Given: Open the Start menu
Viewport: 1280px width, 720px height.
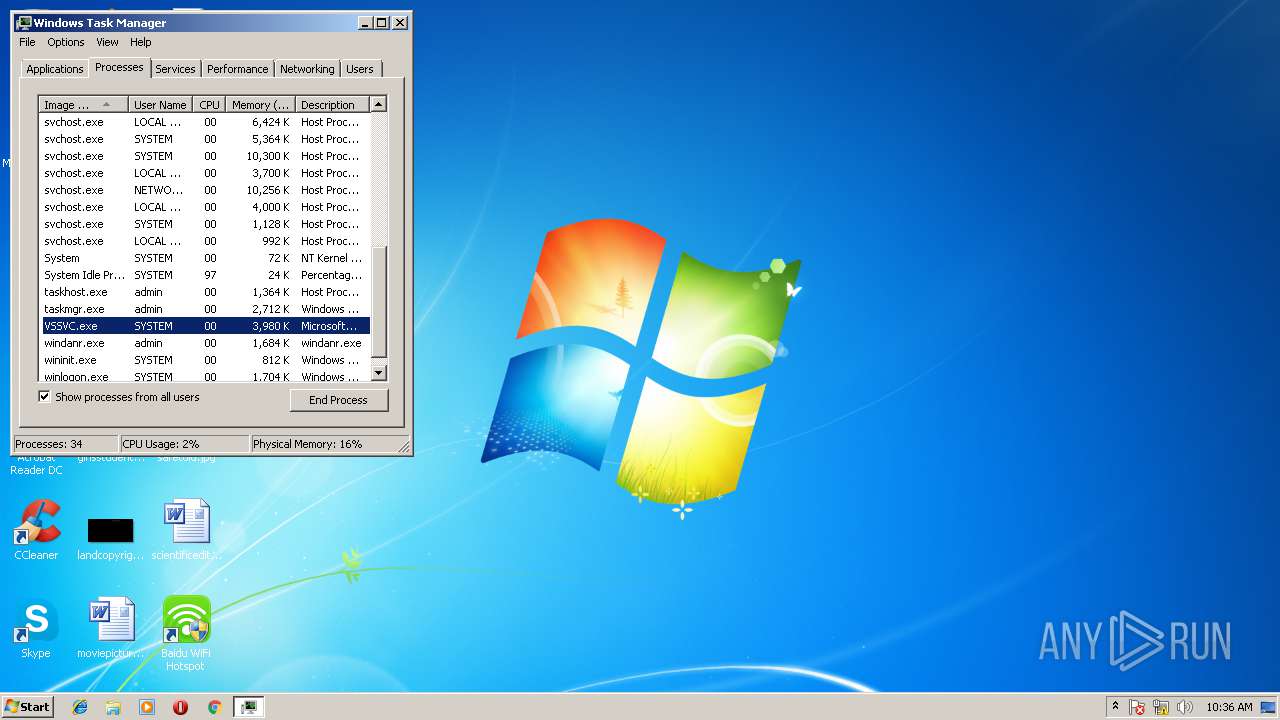Looking at the screenshot, I should click(27, 707).
